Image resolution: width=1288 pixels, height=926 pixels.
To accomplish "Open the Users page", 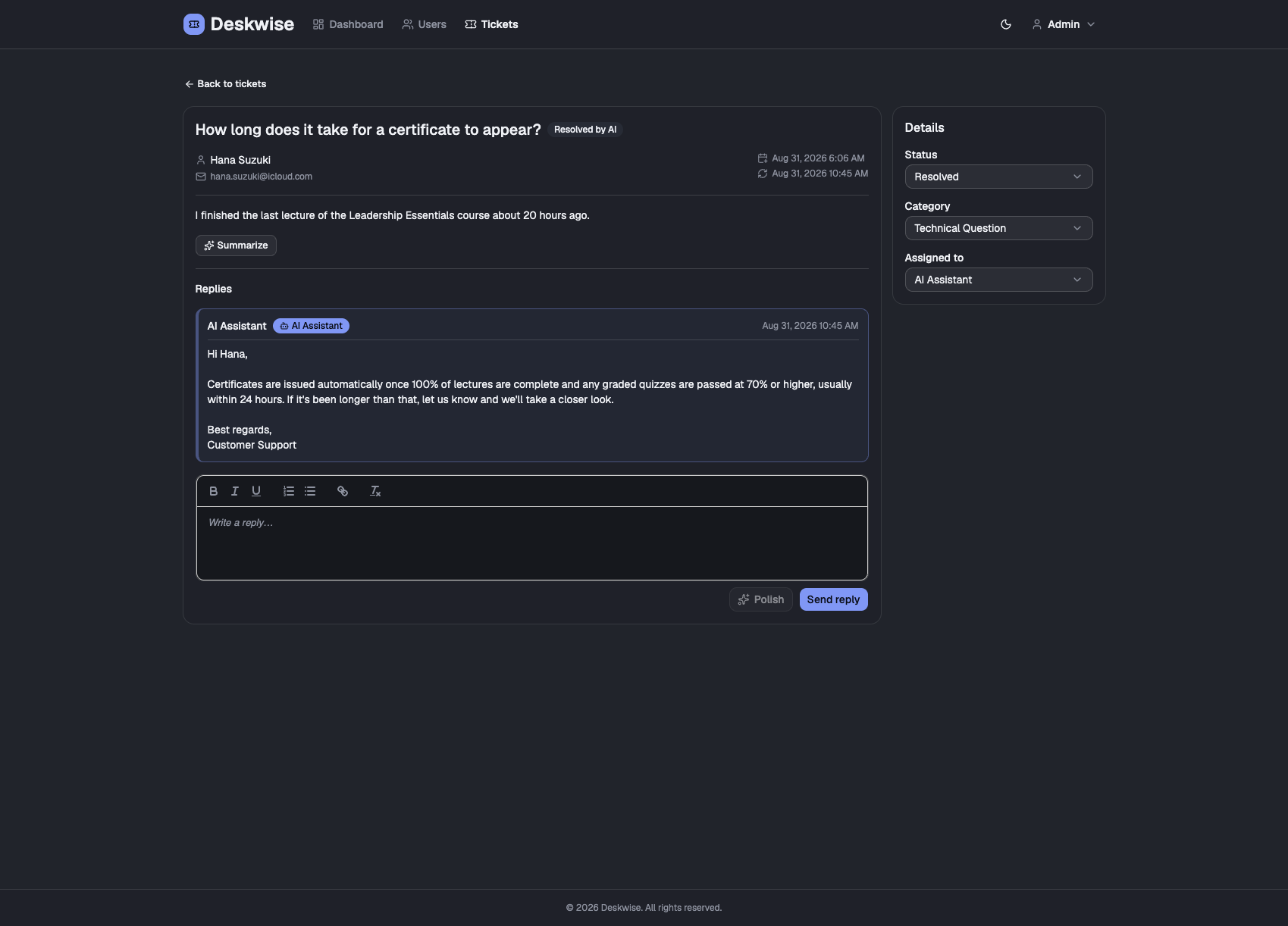I will (425, 24).
